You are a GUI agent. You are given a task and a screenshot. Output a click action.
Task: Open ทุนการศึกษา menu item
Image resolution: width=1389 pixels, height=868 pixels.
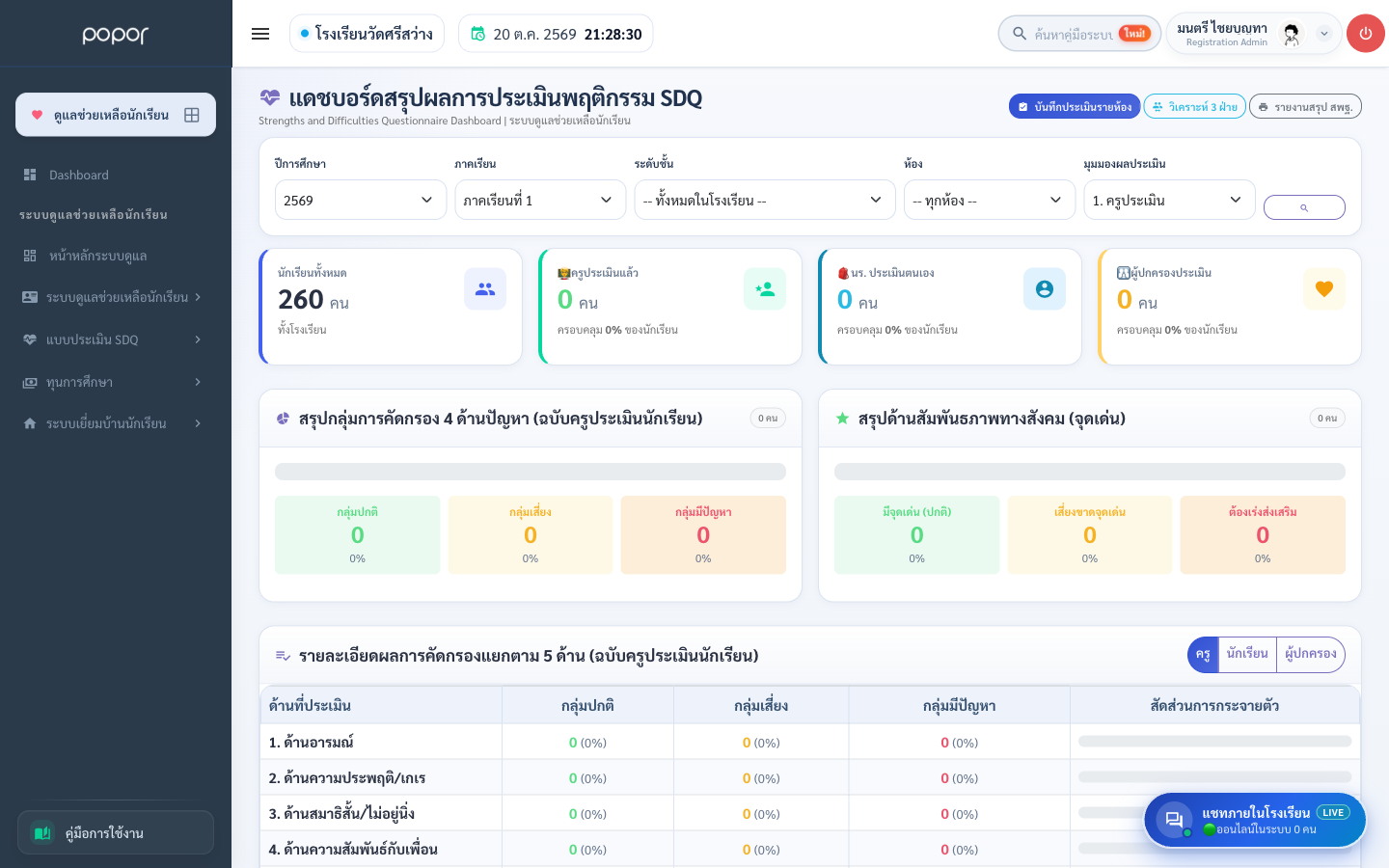116,382
